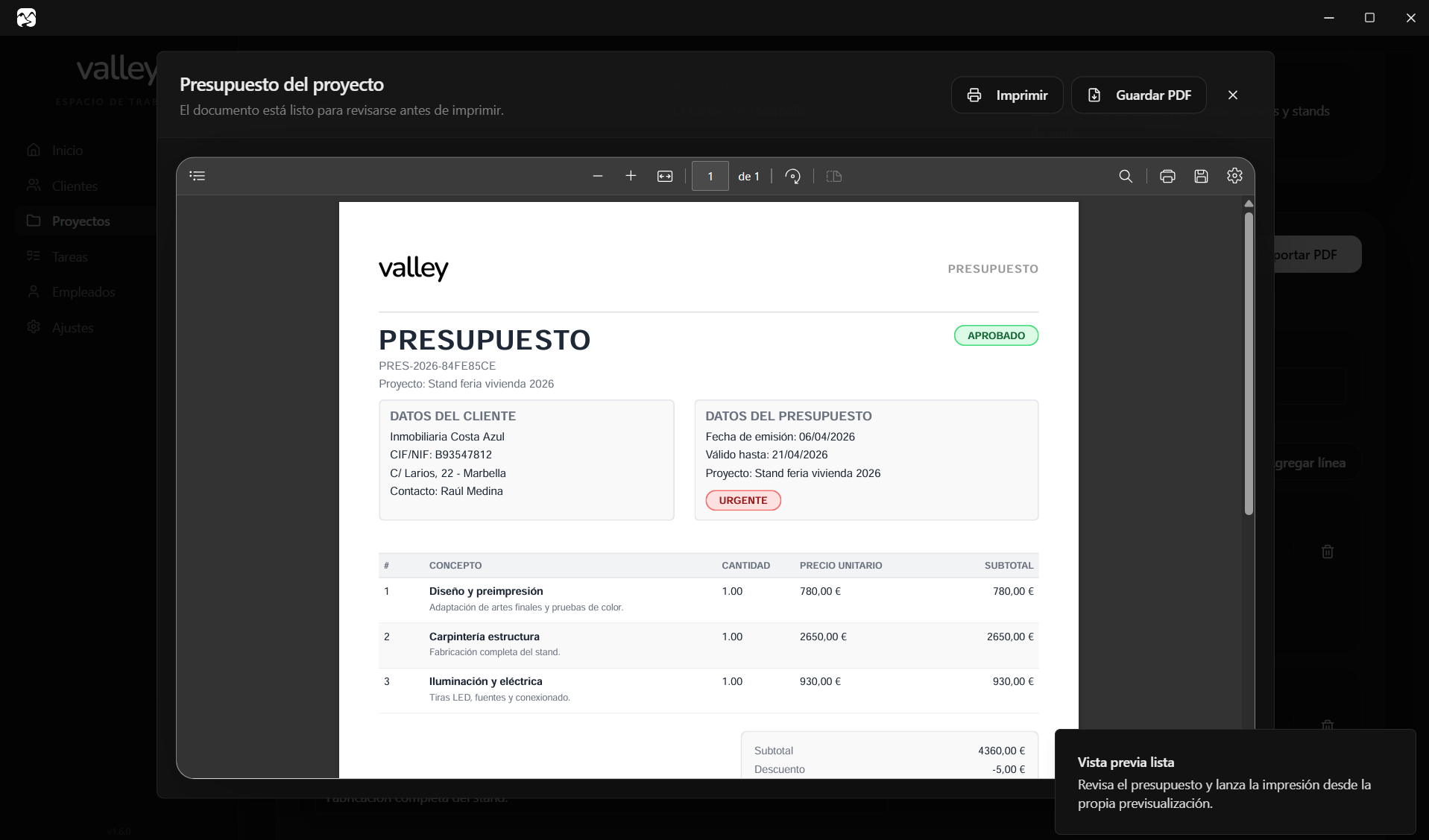Open PDF viewer settings gear
The width and height of the screenshot is (1429, 840).
tap(1234, 176)
